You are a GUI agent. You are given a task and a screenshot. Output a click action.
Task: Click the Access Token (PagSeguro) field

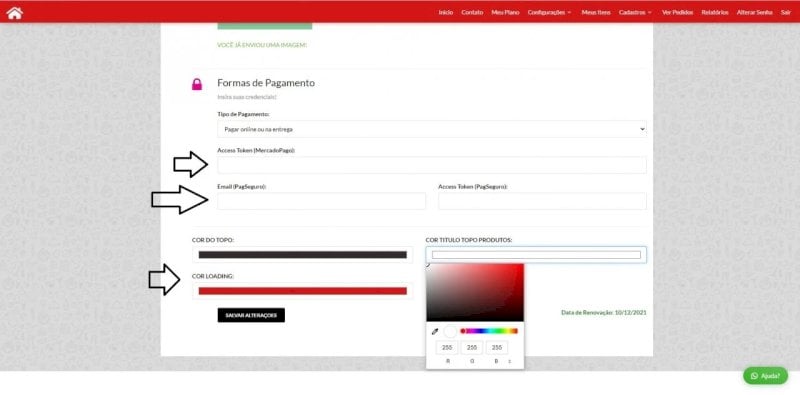pos(542,201)
